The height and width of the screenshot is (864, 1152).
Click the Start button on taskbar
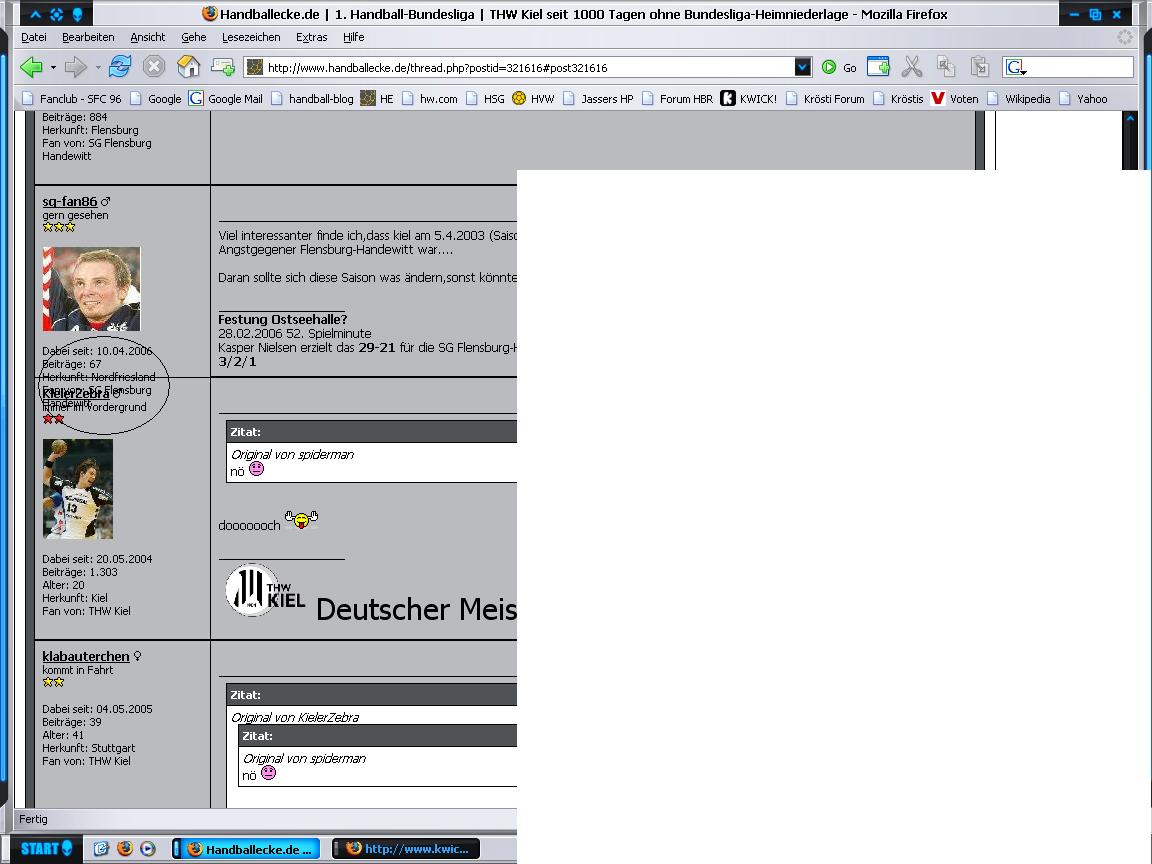click(x=46, y=848)
